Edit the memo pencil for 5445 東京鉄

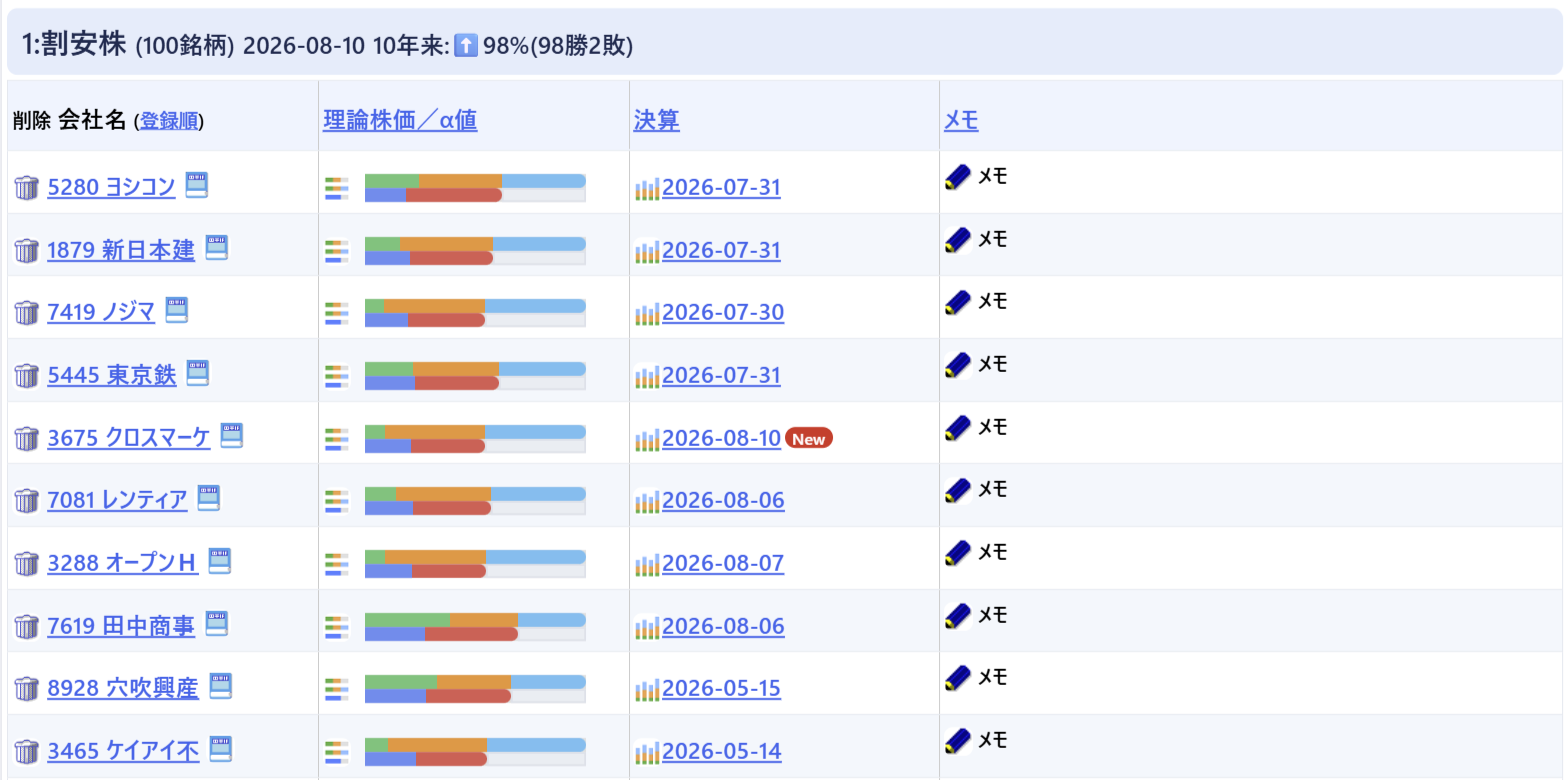(x=958, y=365)
